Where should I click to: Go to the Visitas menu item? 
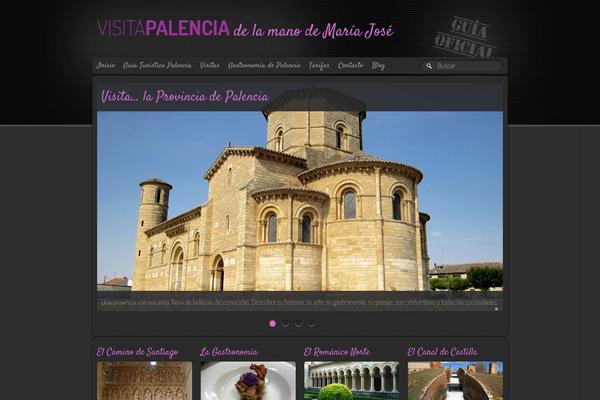tap(209, 65)
